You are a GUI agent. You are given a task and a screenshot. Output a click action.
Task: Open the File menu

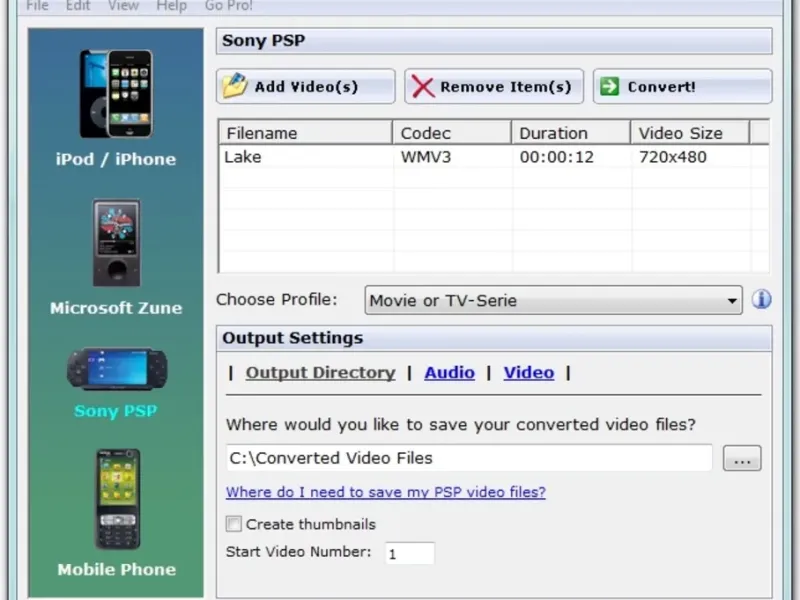[x=37, y=6]
